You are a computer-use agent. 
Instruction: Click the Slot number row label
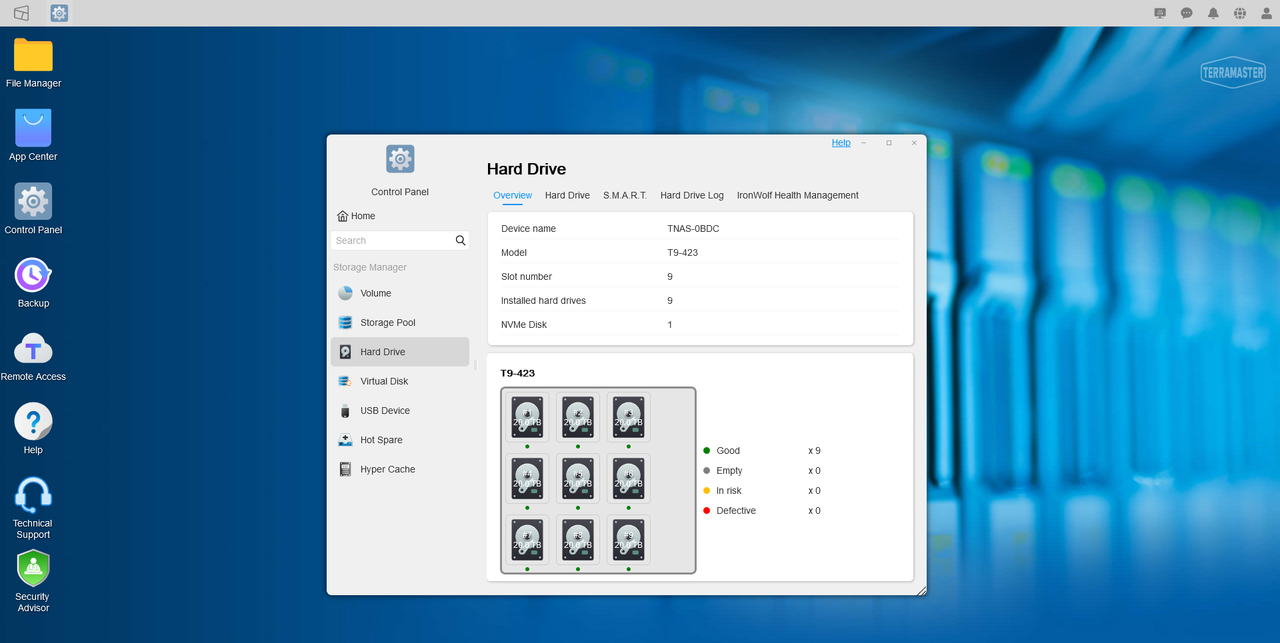click(x=526, y=277)
